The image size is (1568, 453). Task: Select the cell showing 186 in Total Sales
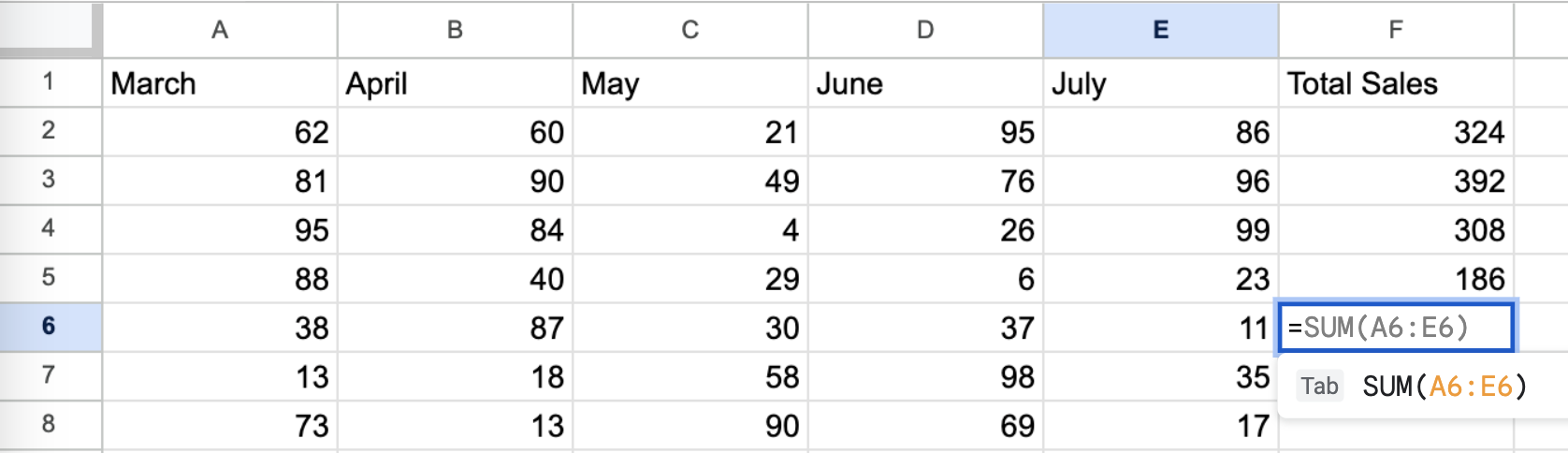[x=1396, y=278]
